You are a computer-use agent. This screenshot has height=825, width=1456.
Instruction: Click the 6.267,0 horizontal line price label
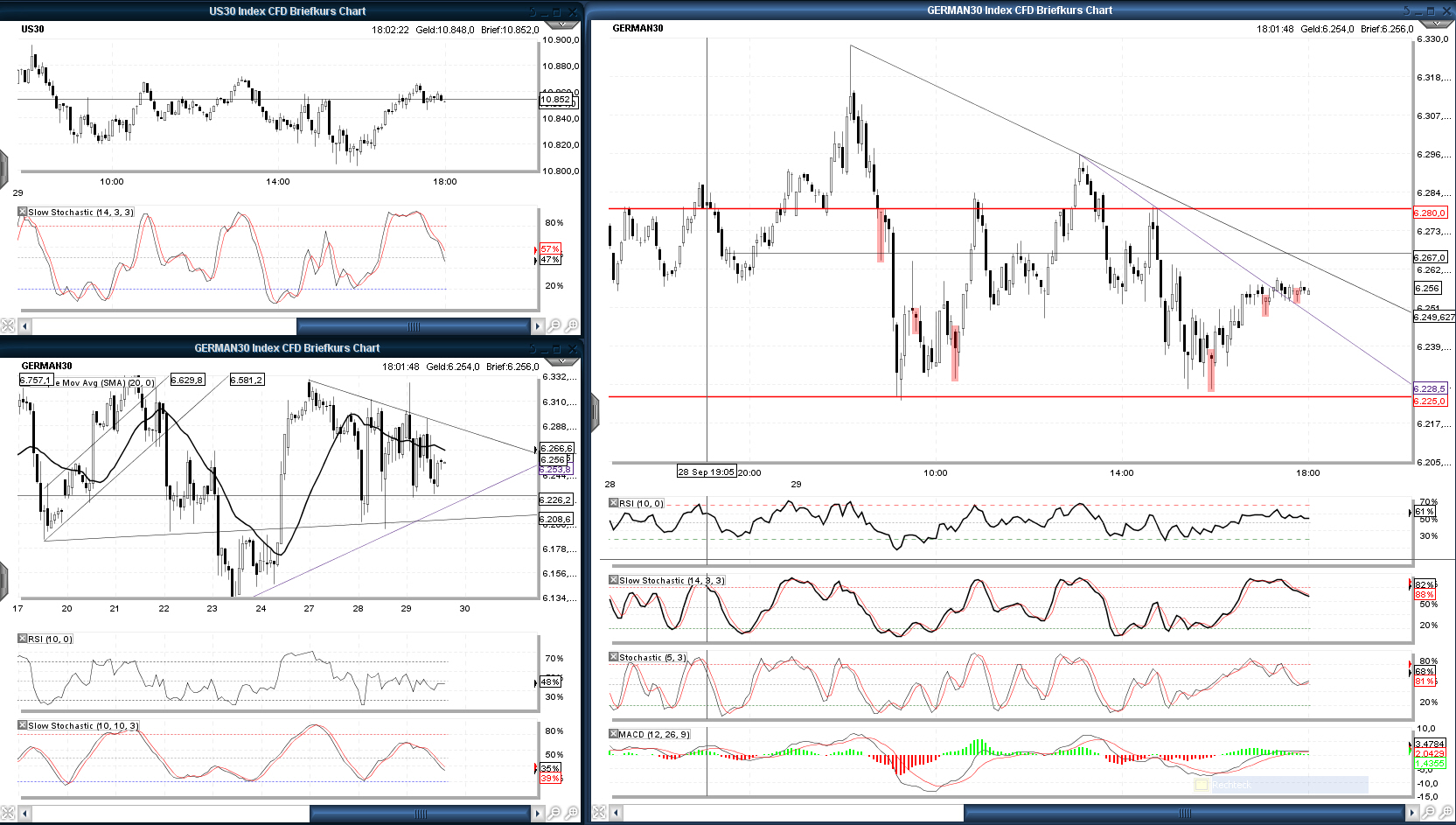(x=1431, y=257)
